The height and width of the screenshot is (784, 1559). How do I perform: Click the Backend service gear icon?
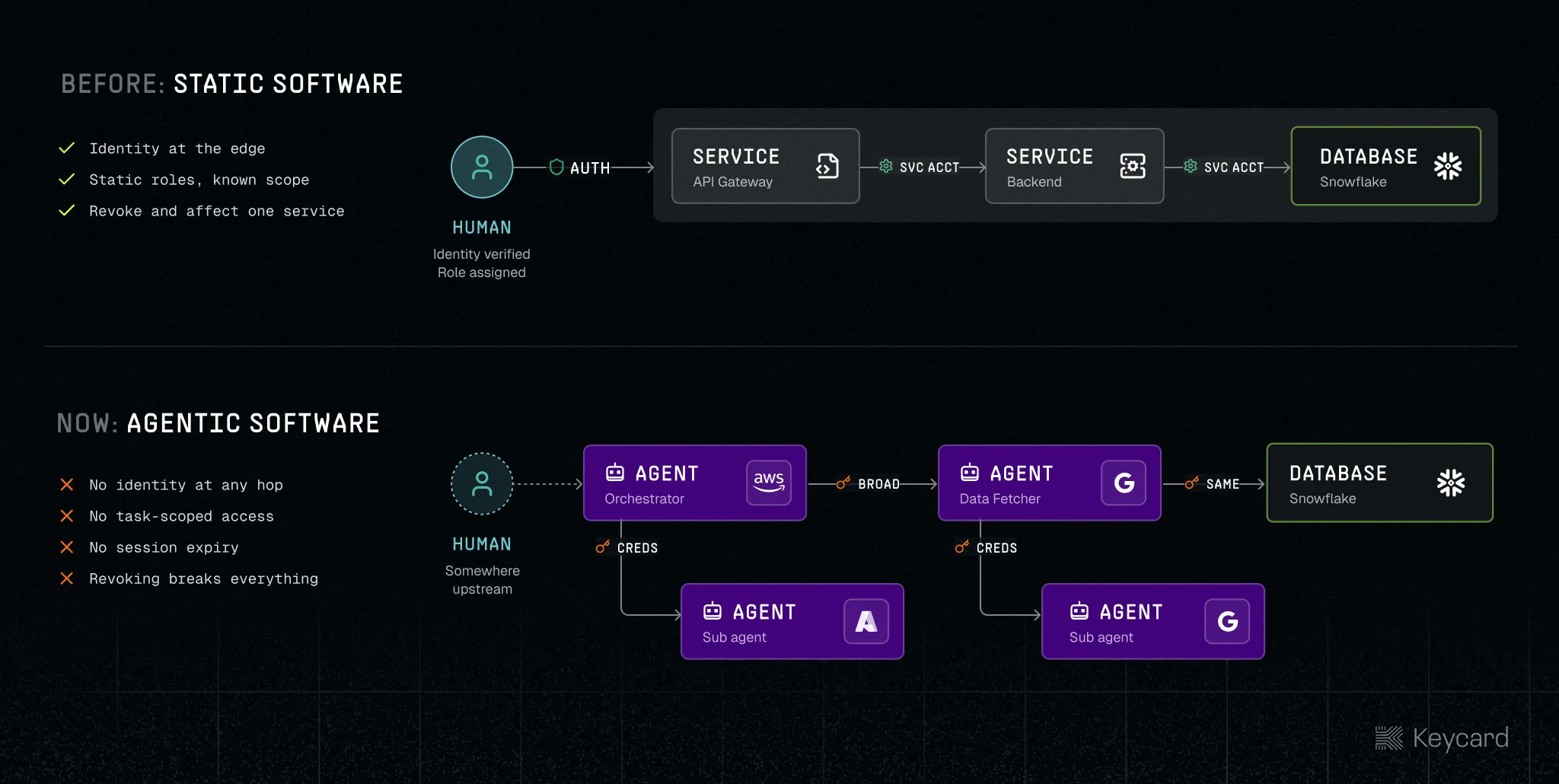[x=1133, y=166]
